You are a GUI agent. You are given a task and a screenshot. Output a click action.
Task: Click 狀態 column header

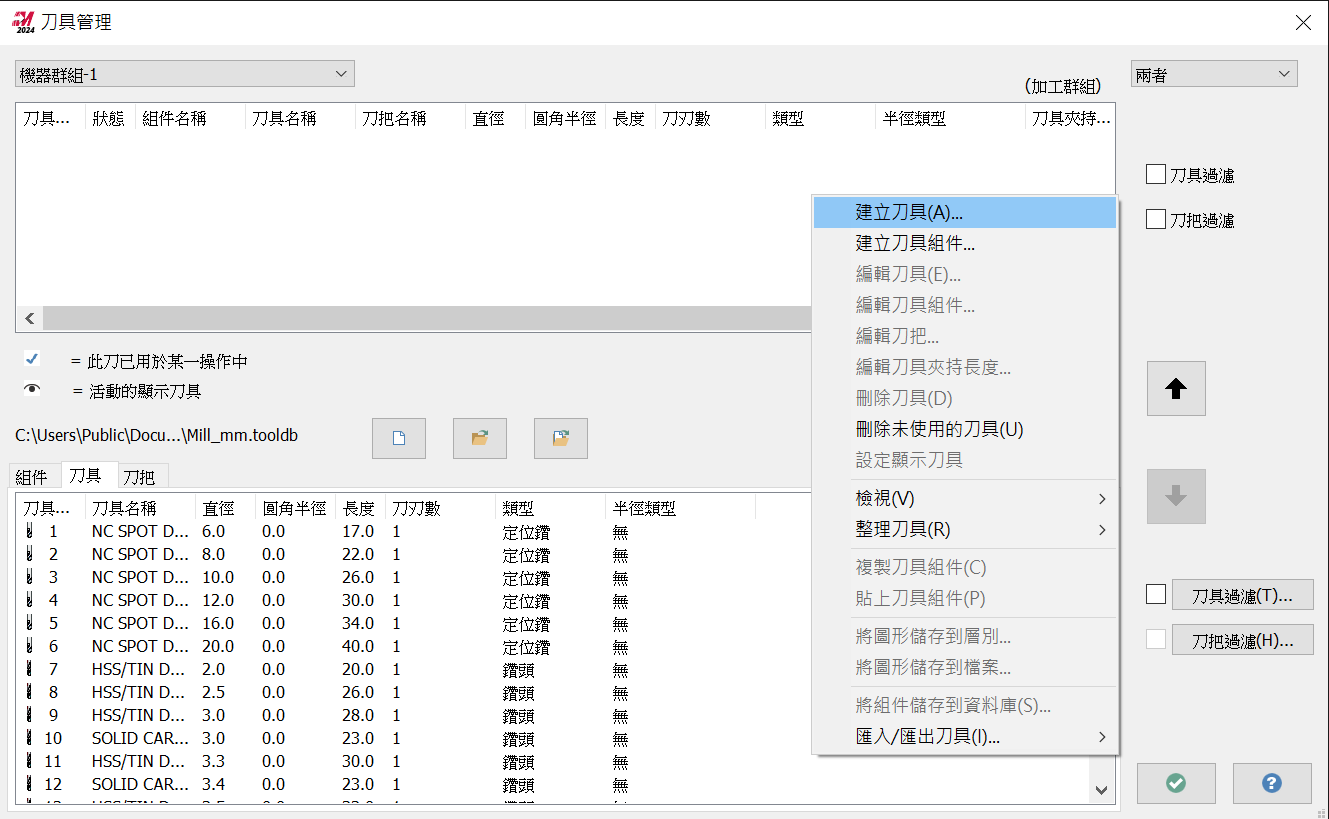pyautogui.click(x=110, y=118)
